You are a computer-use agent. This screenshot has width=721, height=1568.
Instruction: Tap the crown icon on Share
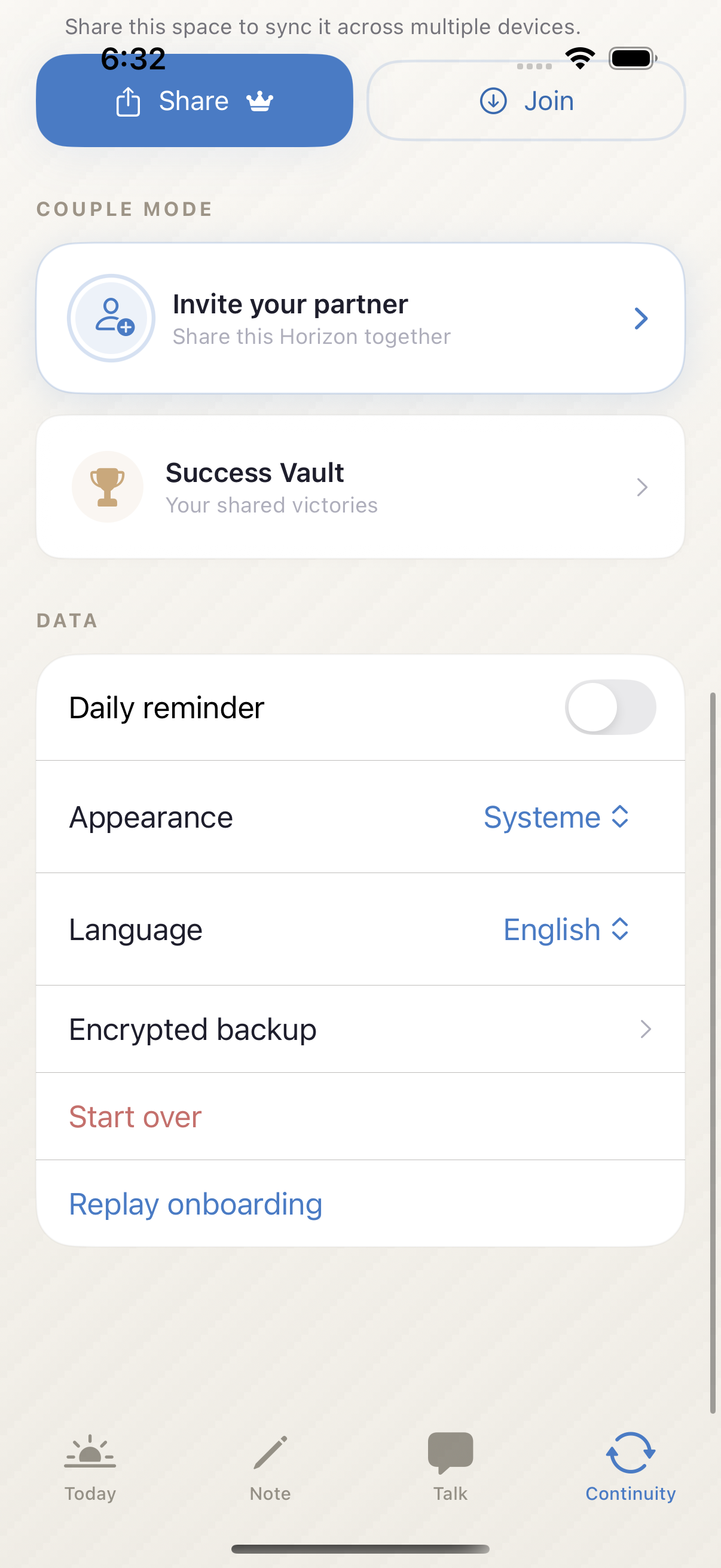tap(260, 101)
